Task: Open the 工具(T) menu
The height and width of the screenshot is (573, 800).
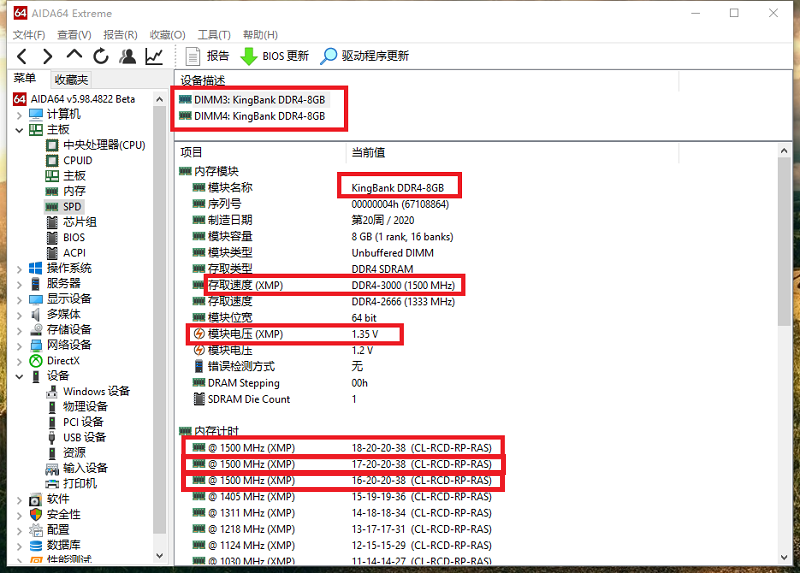Action: [x=214, y=35]
